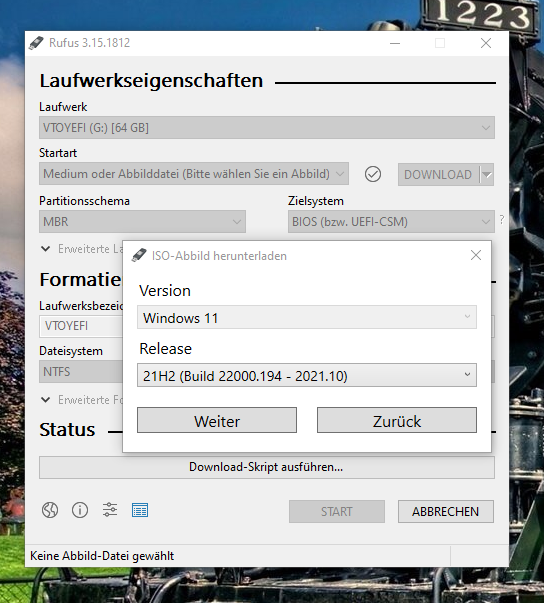
Task: Click the Download-Skript ausführen progress bar
Action: pos(267,467)
